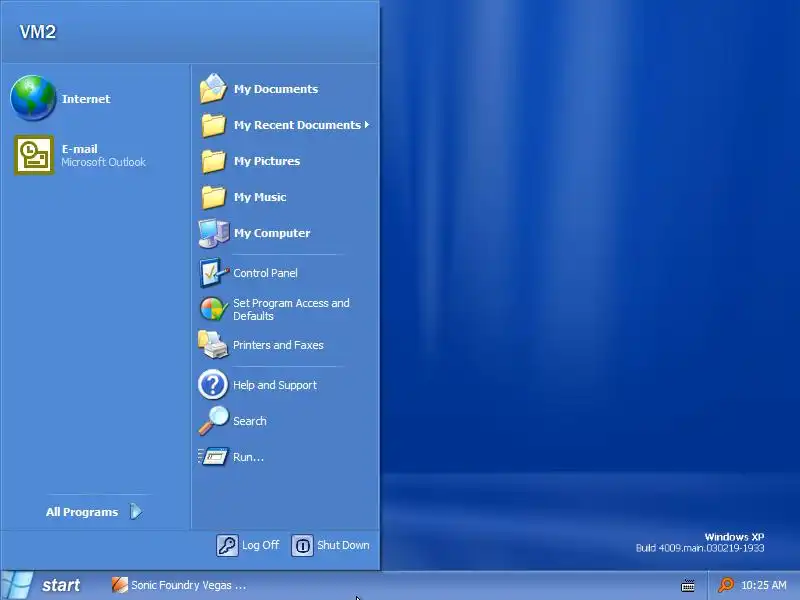This screenshot has width=800, height=600.
Task: Click the Log Off key icon
Action: [227, 545]
